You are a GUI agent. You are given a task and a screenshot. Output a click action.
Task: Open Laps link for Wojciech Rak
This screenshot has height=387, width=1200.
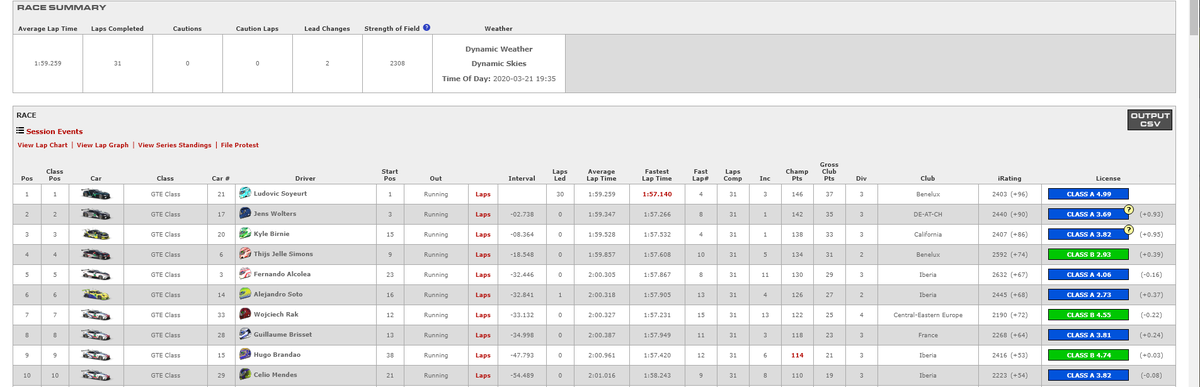483,314
